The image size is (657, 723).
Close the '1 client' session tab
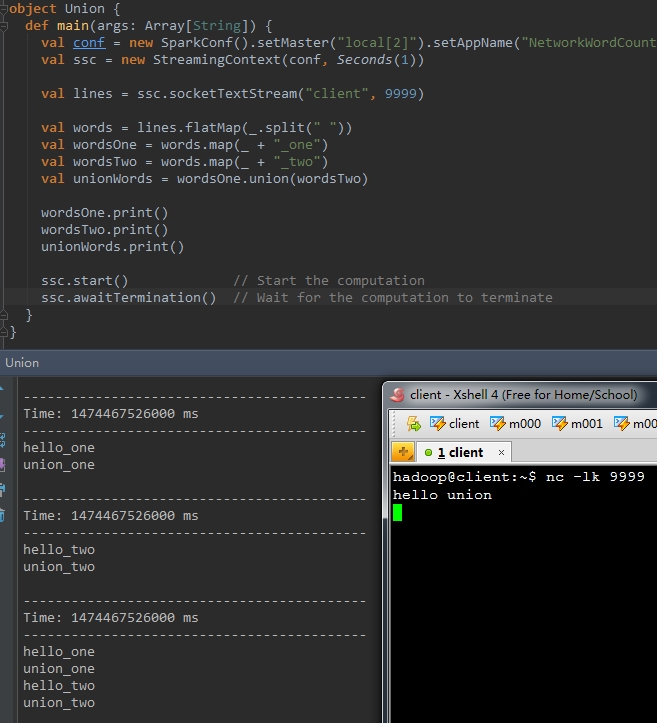click(x=502, y=452)
